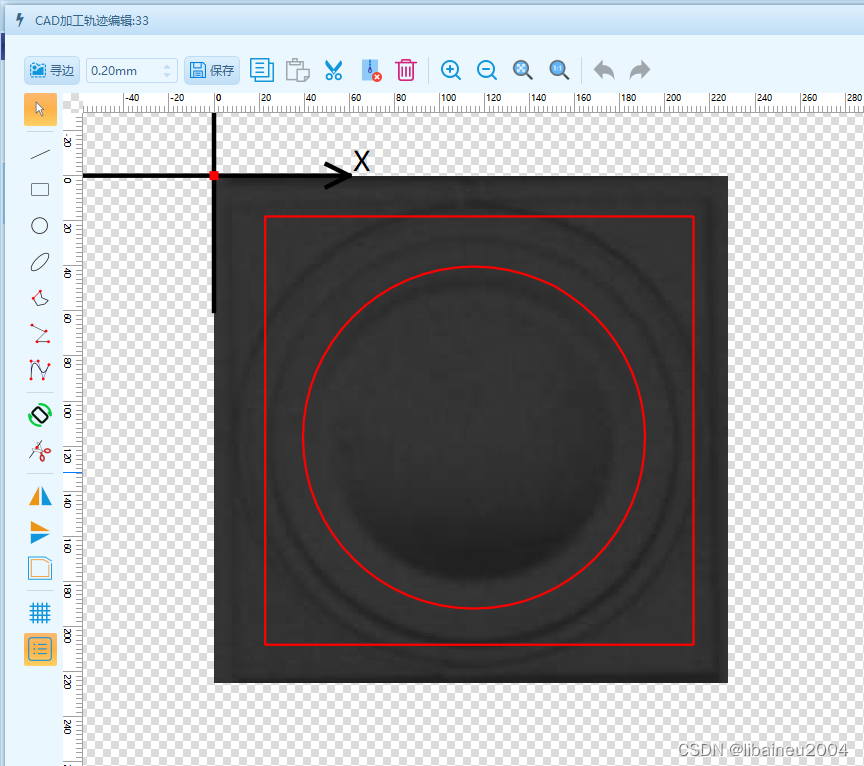Click the 寻边 edge-finding button
The image size is (864, 766).
click(52, 70)
